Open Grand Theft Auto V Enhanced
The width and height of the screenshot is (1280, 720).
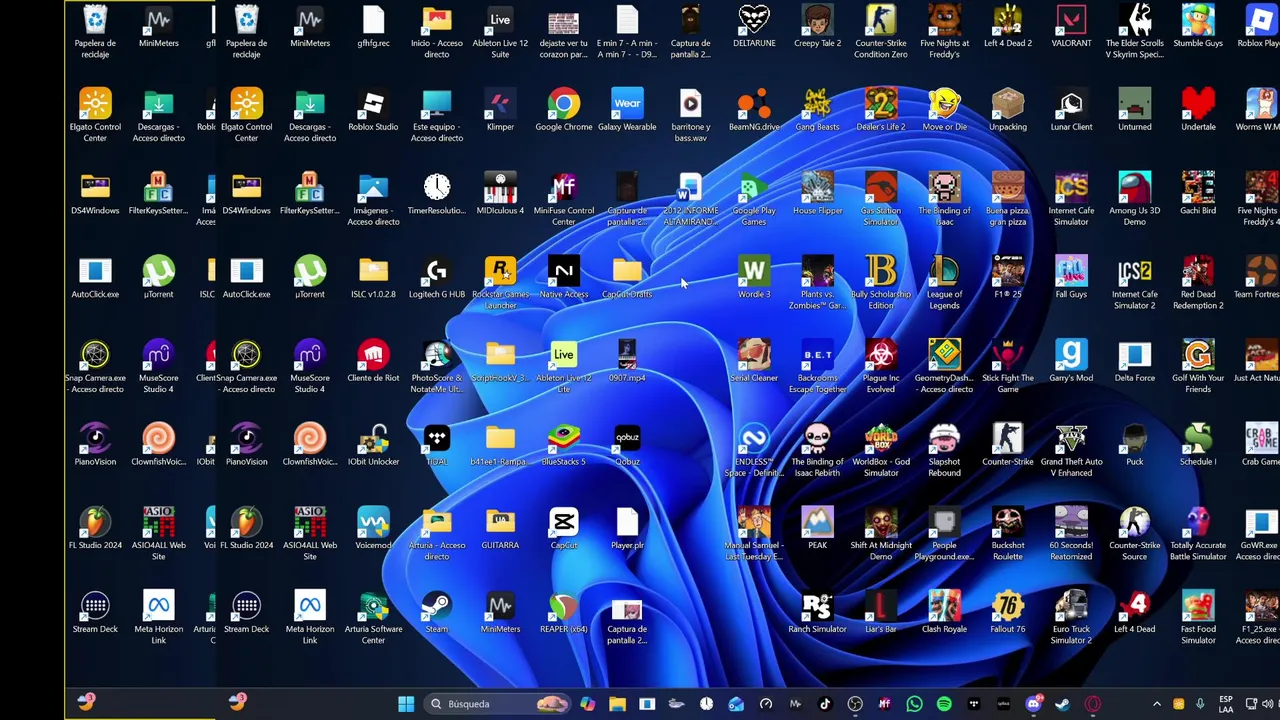pyautogui.click(x=1071, y=451)
